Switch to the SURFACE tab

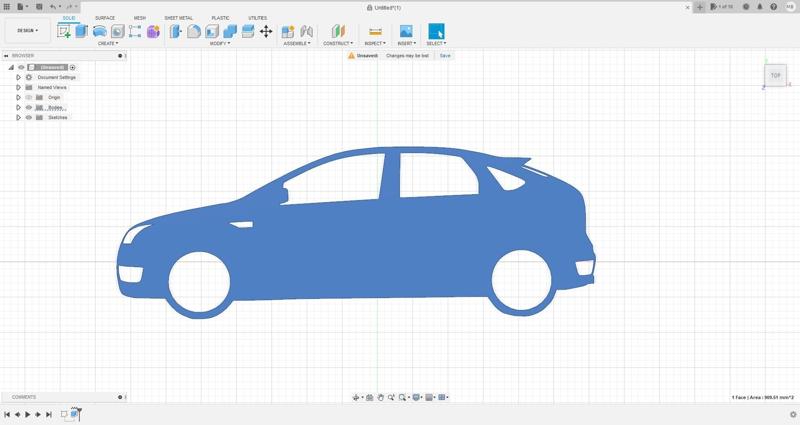pos(105,18)
